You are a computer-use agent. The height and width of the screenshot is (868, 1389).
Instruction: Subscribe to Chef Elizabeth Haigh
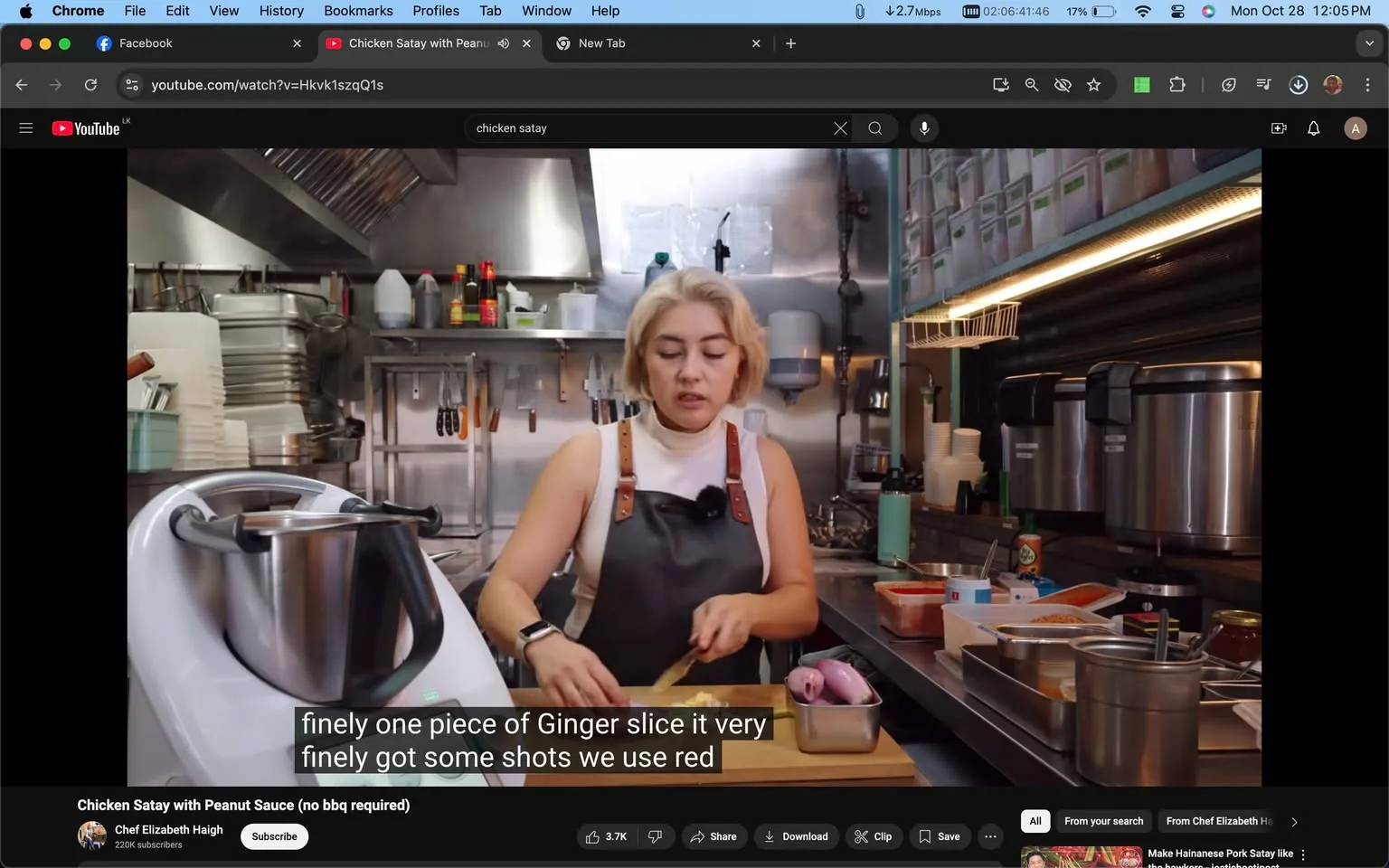273,836
